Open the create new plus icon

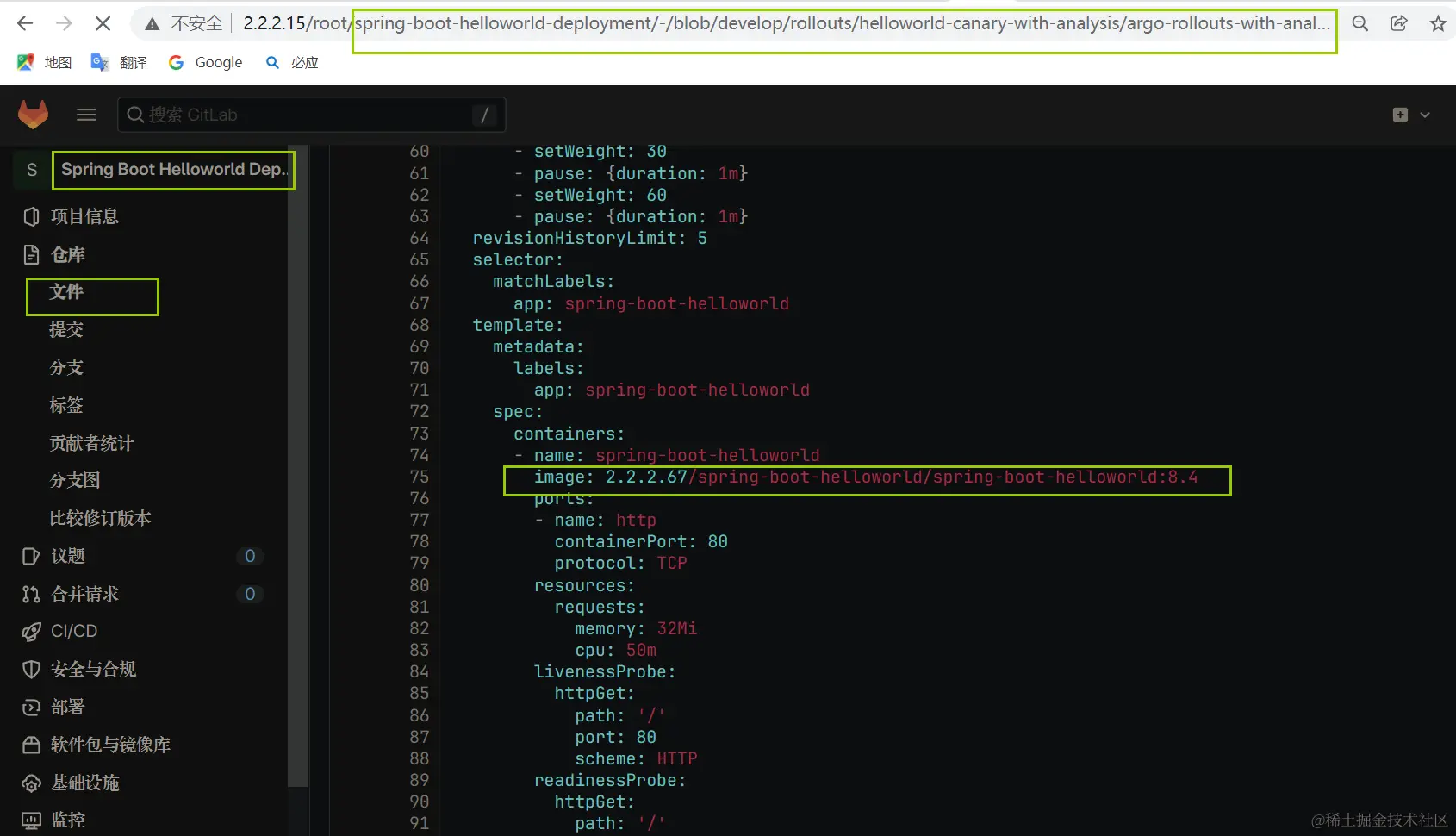point(1401,115)
